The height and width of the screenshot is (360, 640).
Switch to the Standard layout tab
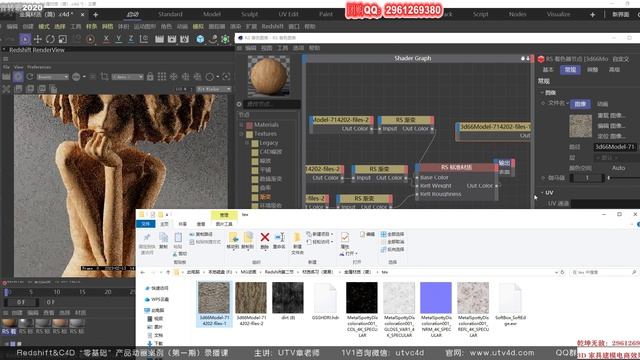pyautogui.click(x=170, y=14)
